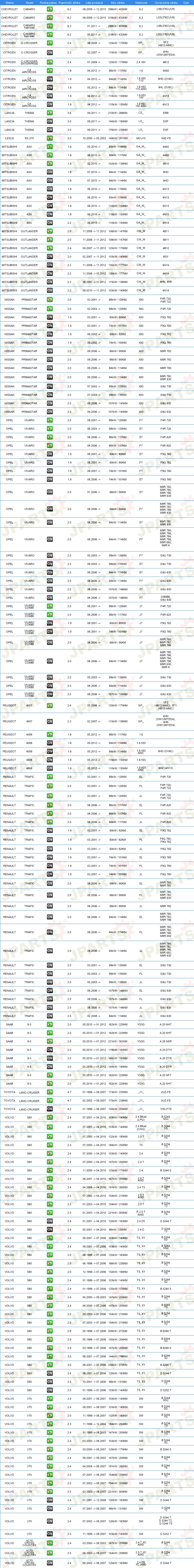Click the Oznaczenie silnika column header

pos(166,2)
